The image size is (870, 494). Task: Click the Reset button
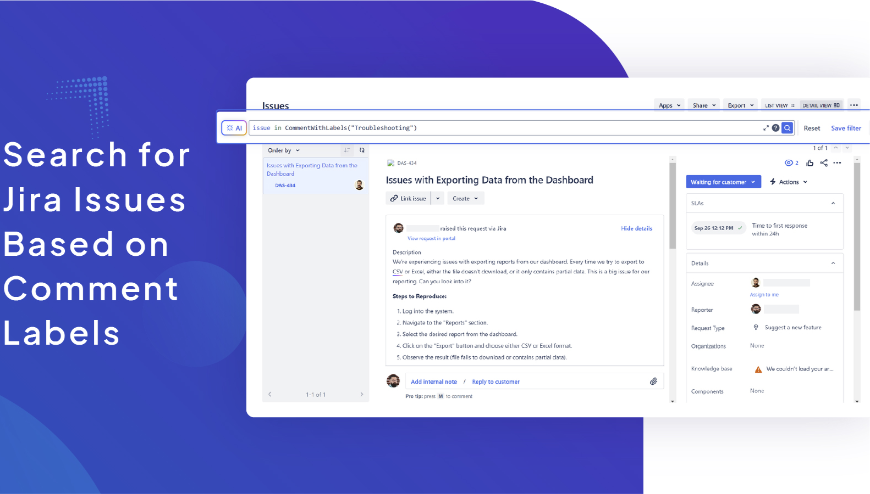pyautogui.click(x=812, y=128)
